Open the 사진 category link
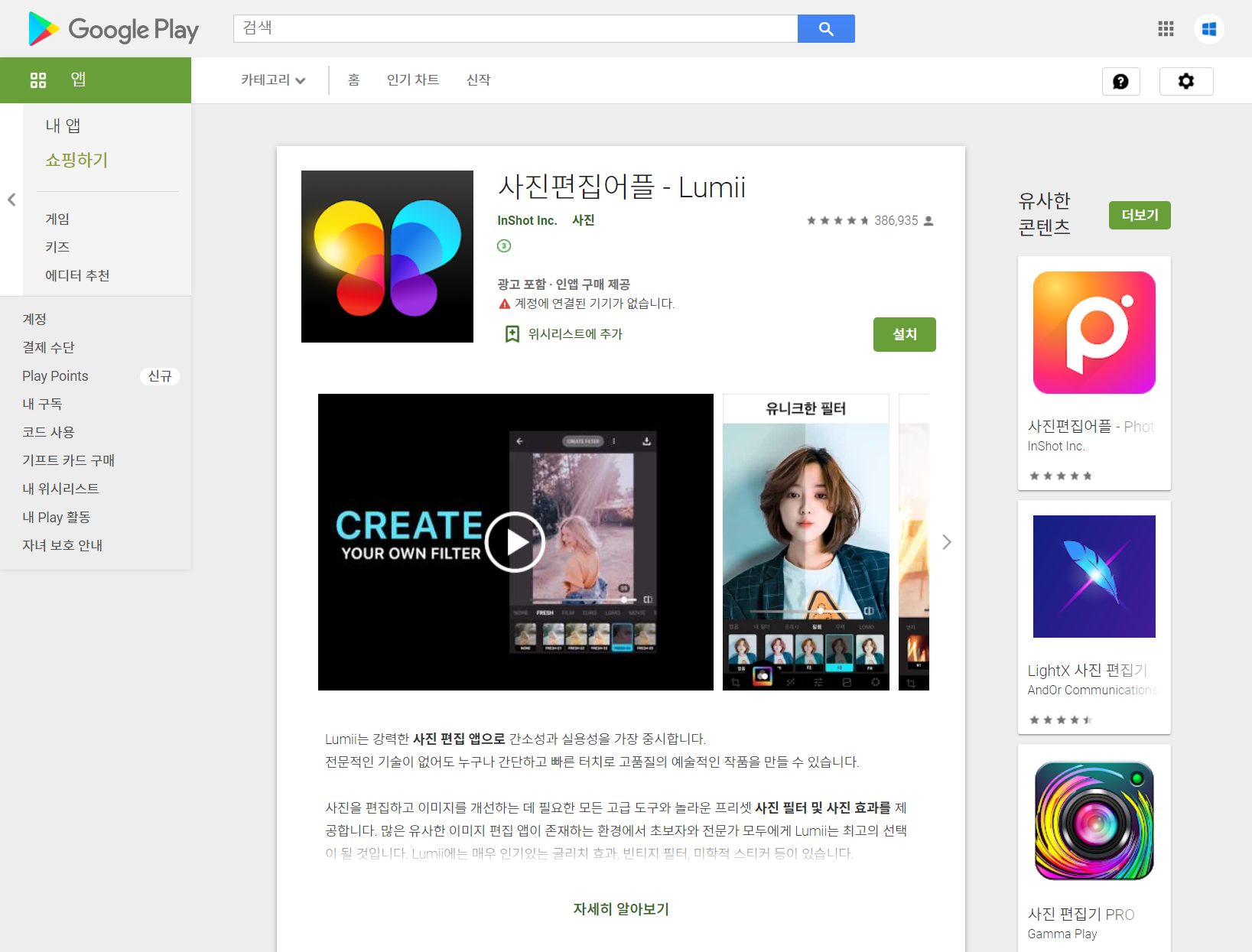 (584, 220)
